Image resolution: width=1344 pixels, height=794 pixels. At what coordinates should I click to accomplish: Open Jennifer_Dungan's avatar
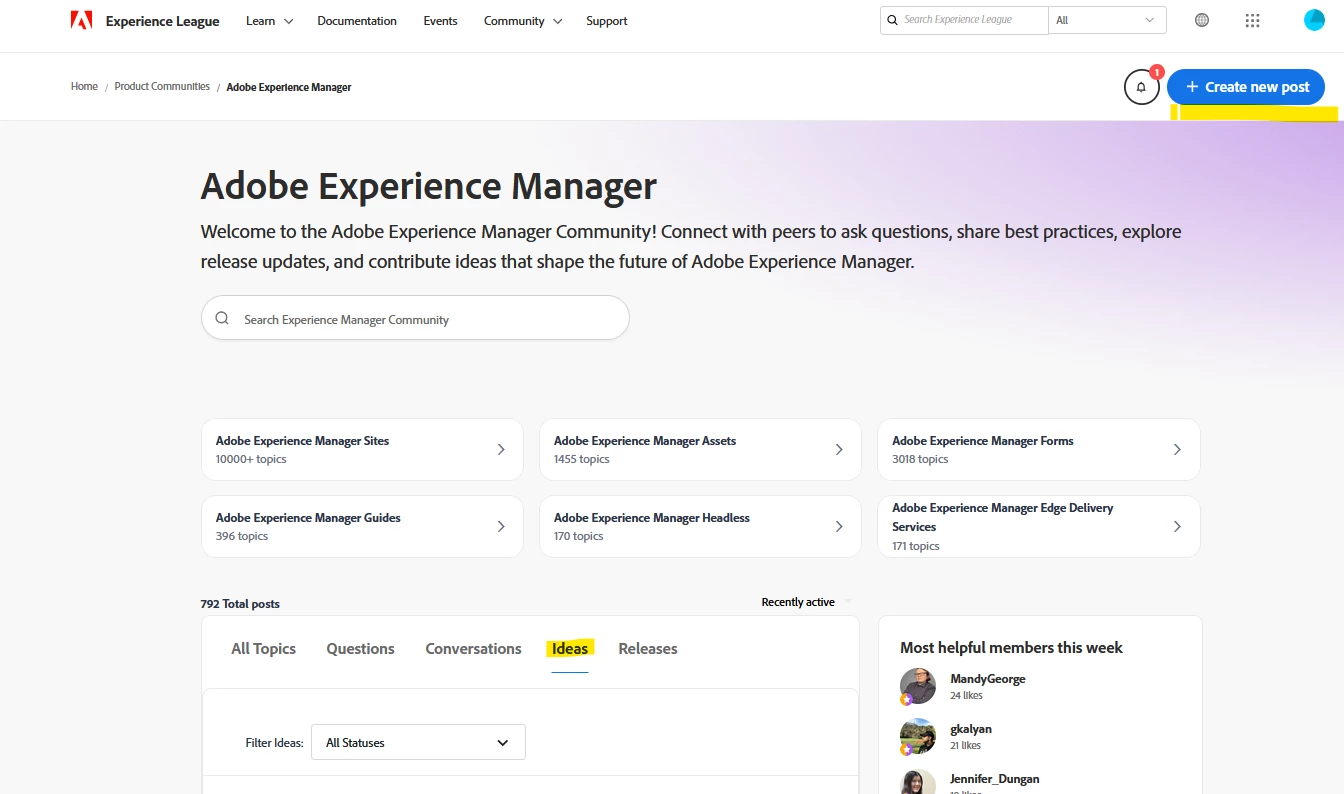point(917,781)
